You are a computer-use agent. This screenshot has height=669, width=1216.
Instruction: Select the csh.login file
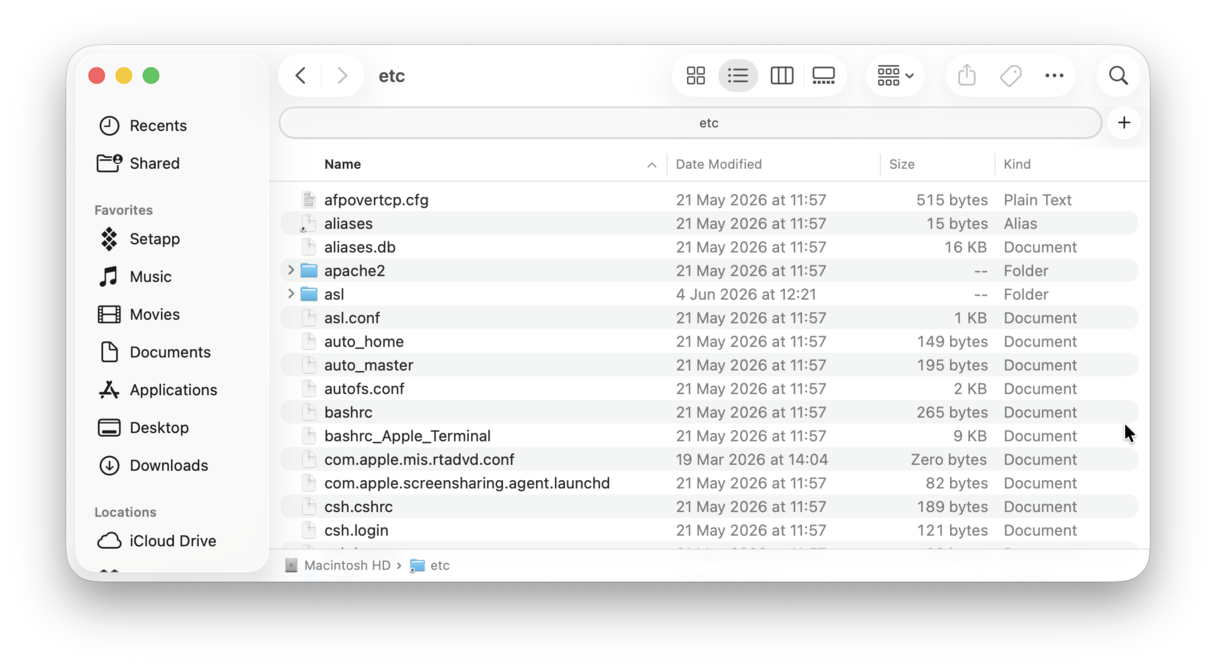[709, 531]
